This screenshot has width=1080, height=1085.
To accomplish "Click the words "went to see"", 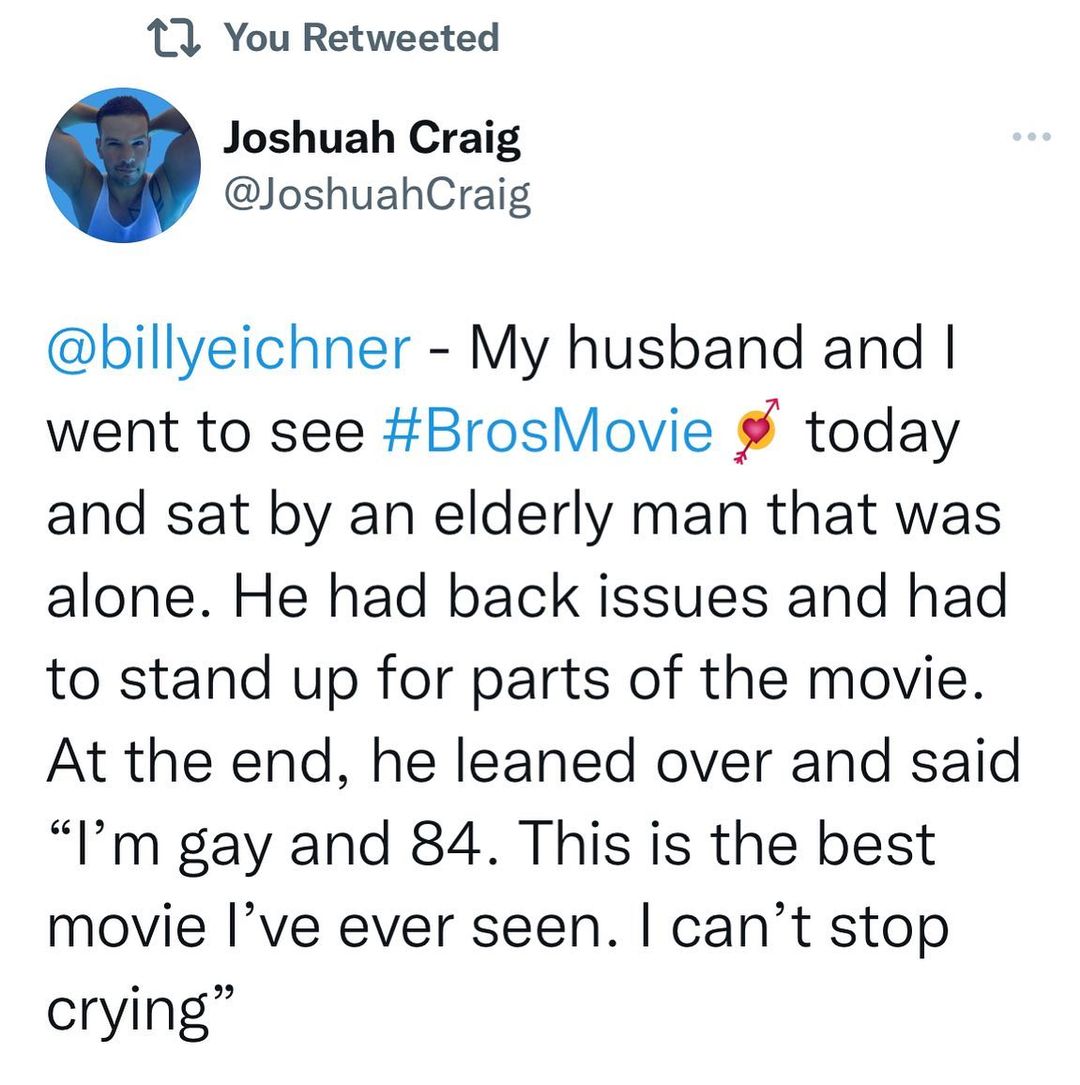I will tap(204, 432).
